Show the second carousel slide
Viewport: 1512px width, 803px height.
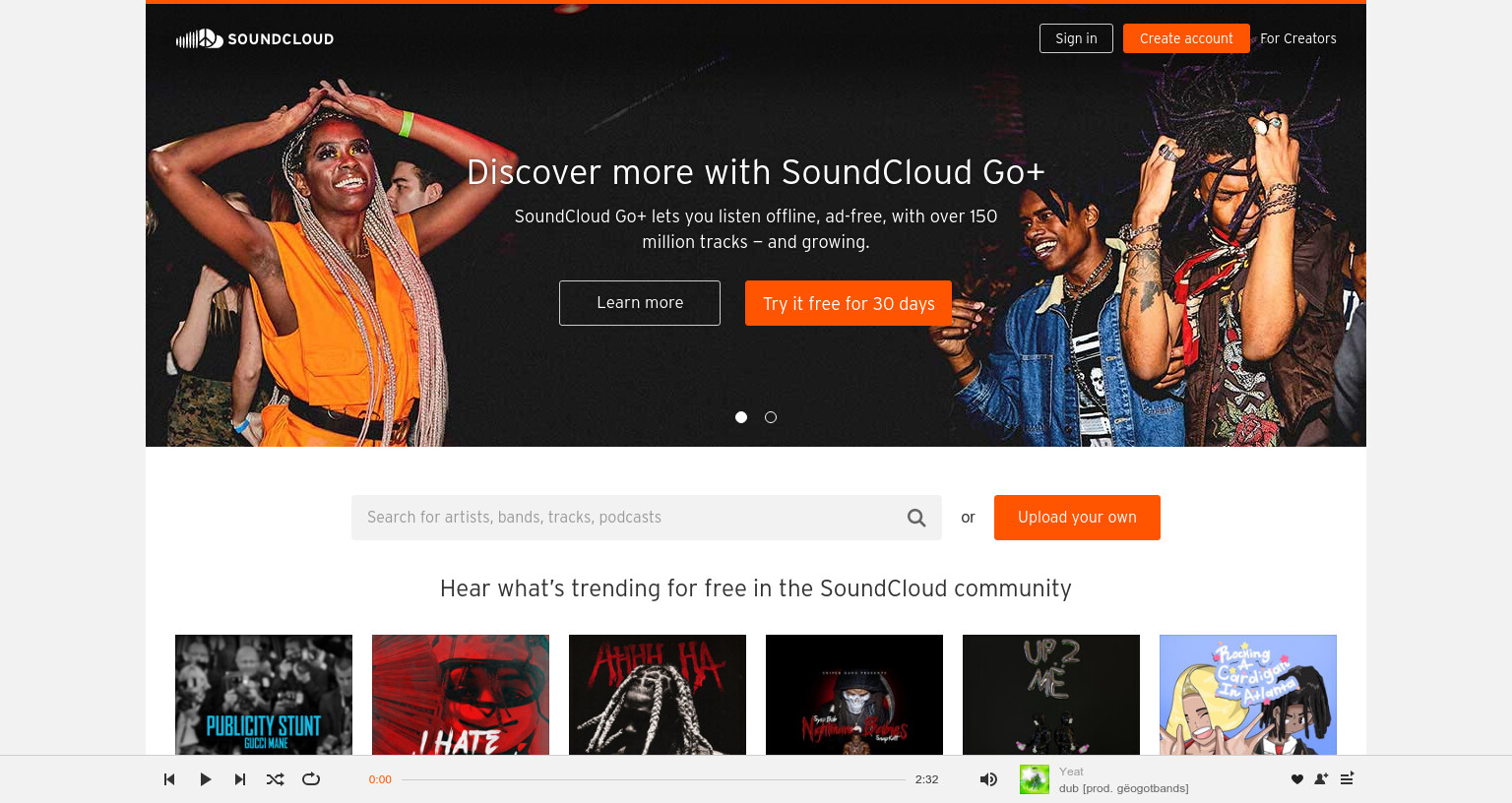[x=771, y=417]
